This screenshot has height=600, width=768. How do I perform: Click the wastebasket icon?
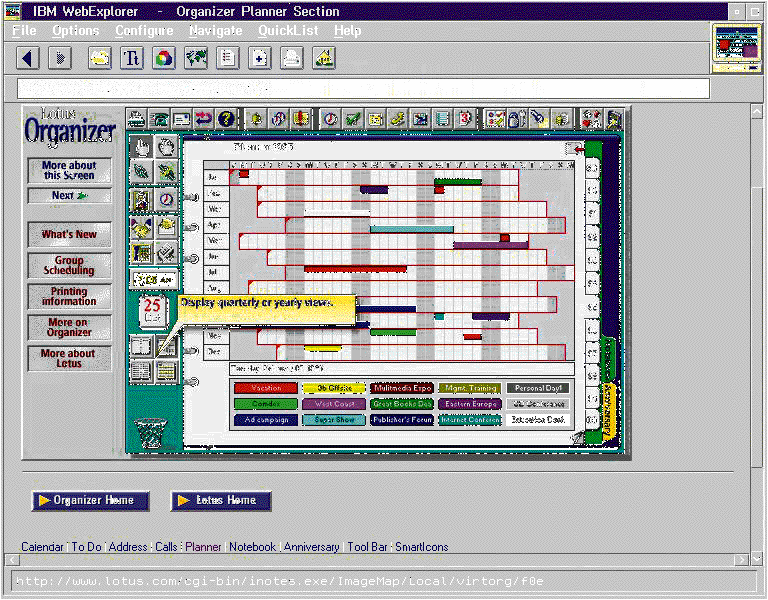tap(150, 433)
